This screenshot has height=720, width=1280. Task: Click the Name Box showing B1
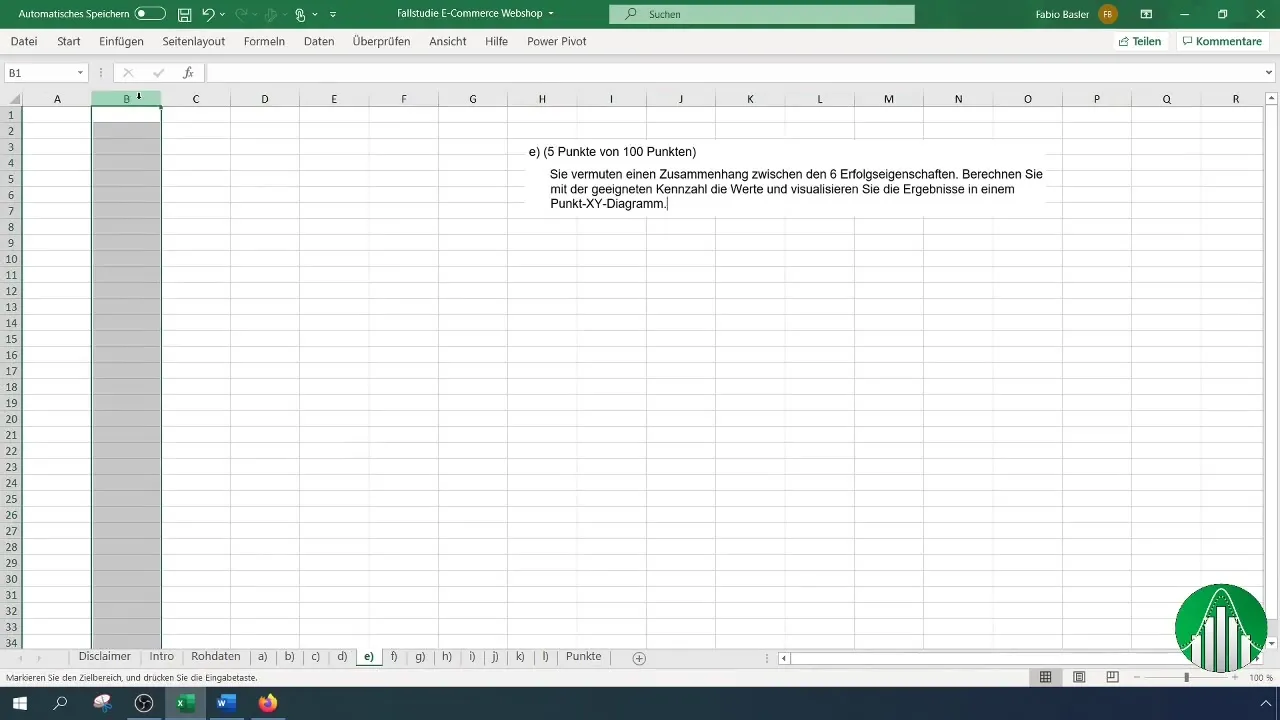[38, 73]
